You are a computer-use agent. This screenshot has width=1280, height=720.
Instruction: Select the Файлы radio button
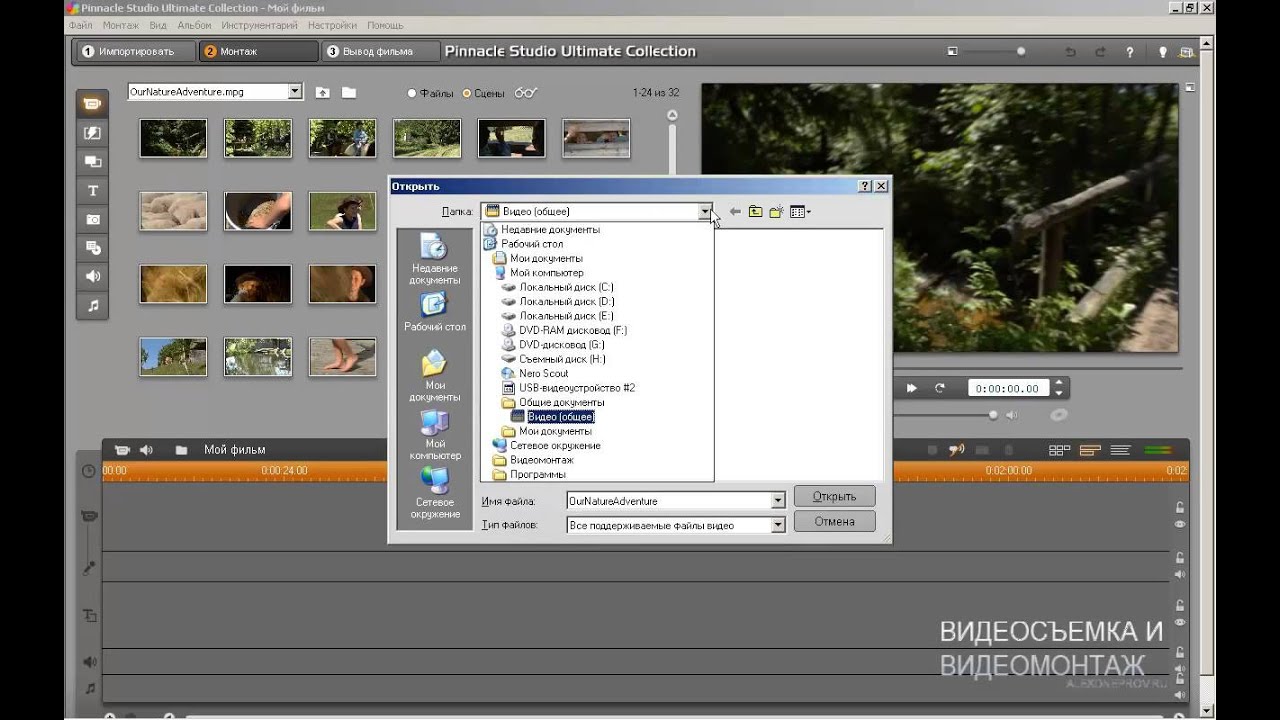412,93
